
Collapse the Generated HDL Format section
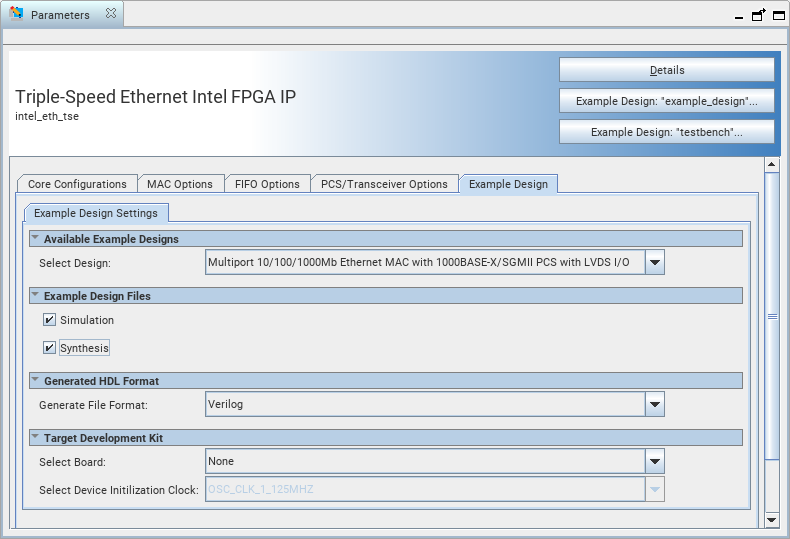pyautogui.click(x=35, y=381)
